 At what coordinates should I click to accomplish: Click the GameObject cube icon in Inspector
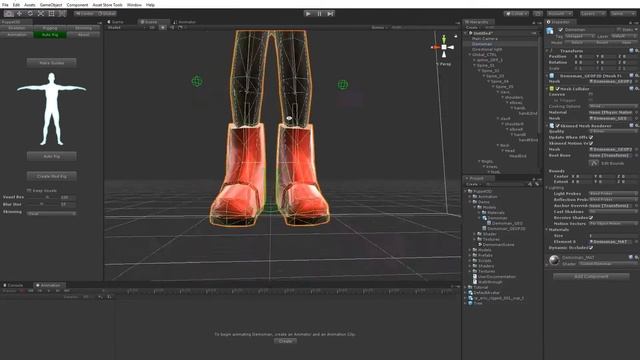coord(550,31)
